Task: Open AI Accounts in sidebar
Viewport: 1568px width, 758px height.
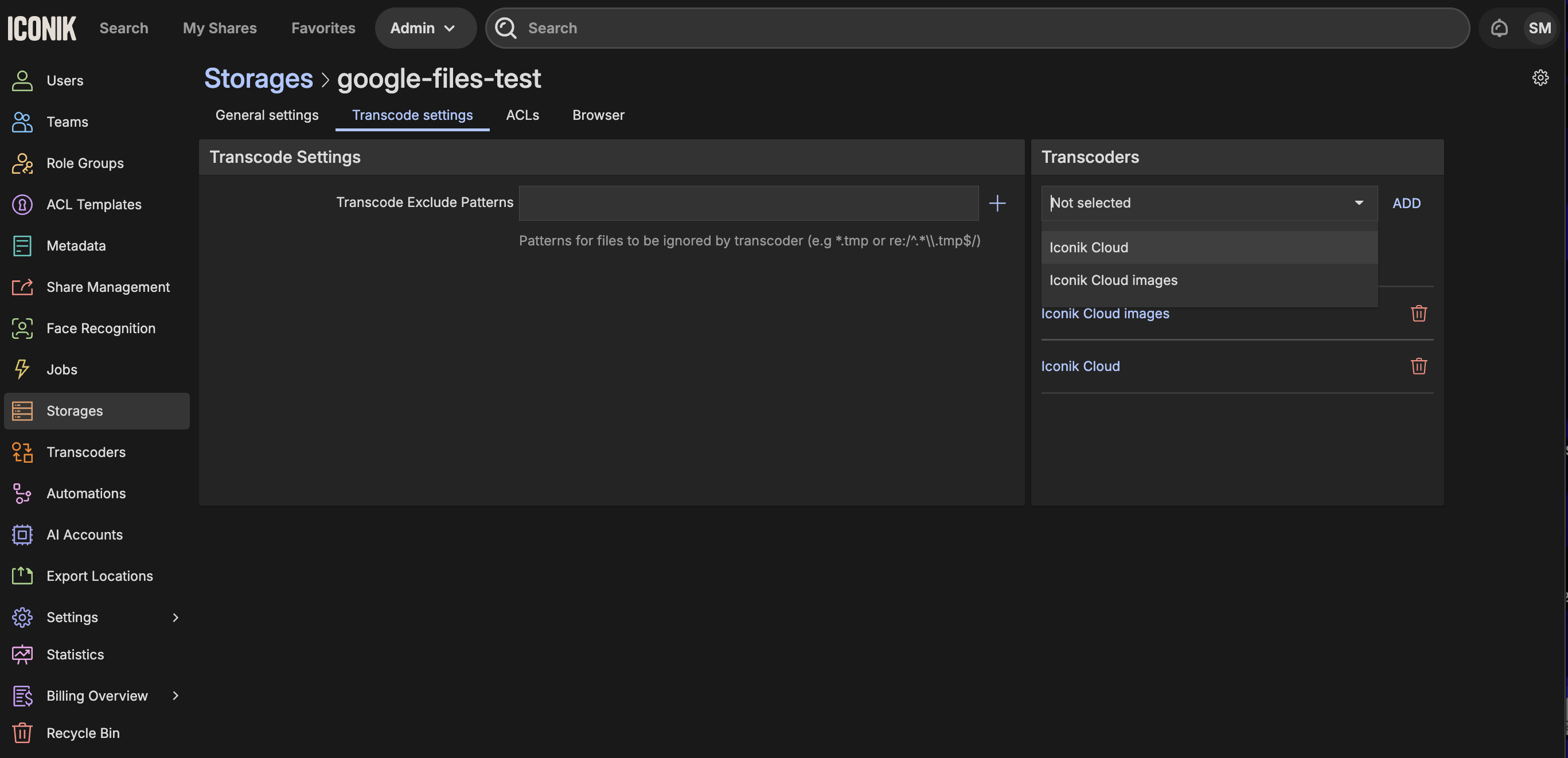Action: 85,535
